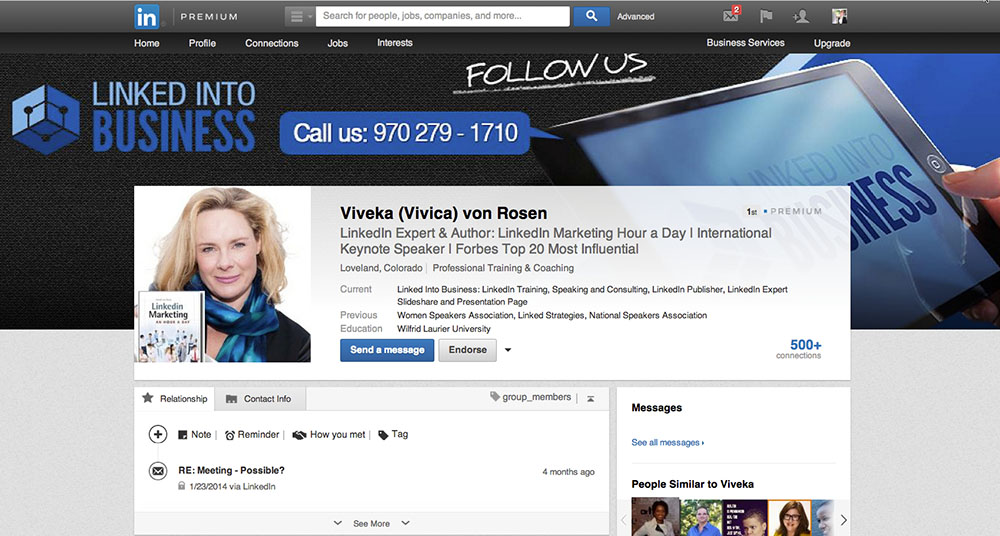Focus the people and jobs search field
1000x536 pixels.
pyautogui.click(x=443, y=16)
